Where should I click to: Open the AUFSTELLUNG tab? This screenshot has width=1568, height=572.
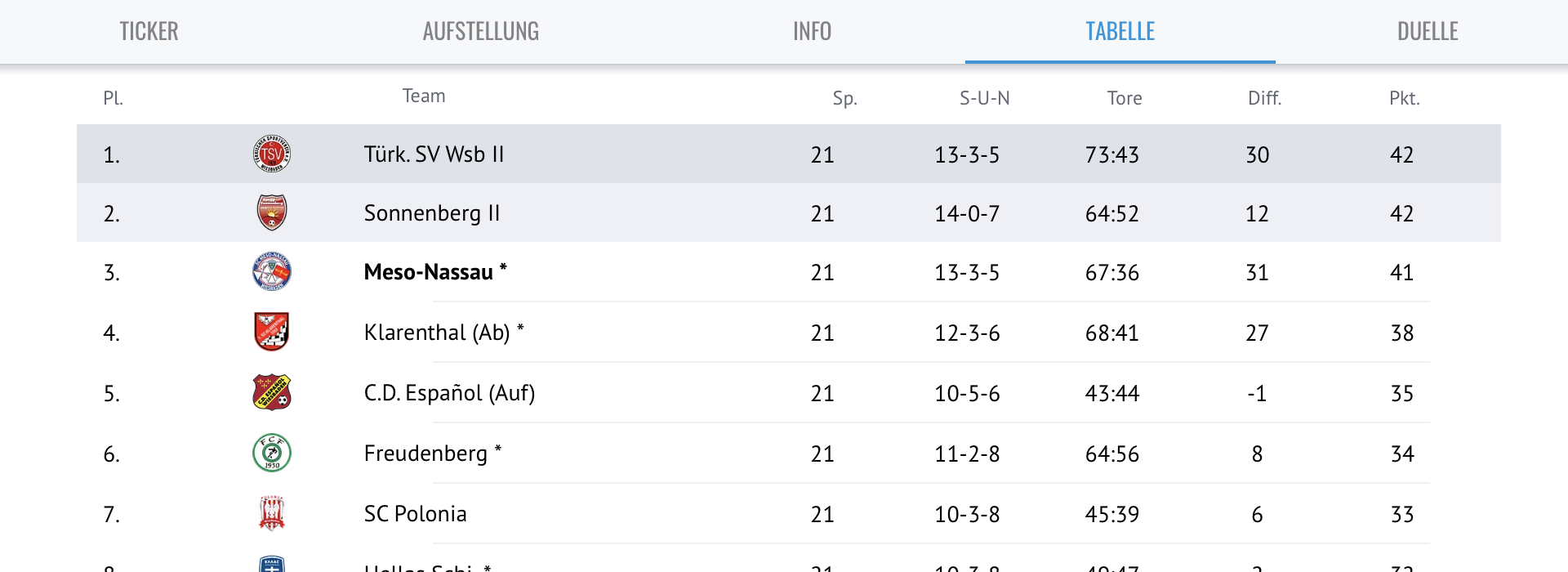coord(480,31)
